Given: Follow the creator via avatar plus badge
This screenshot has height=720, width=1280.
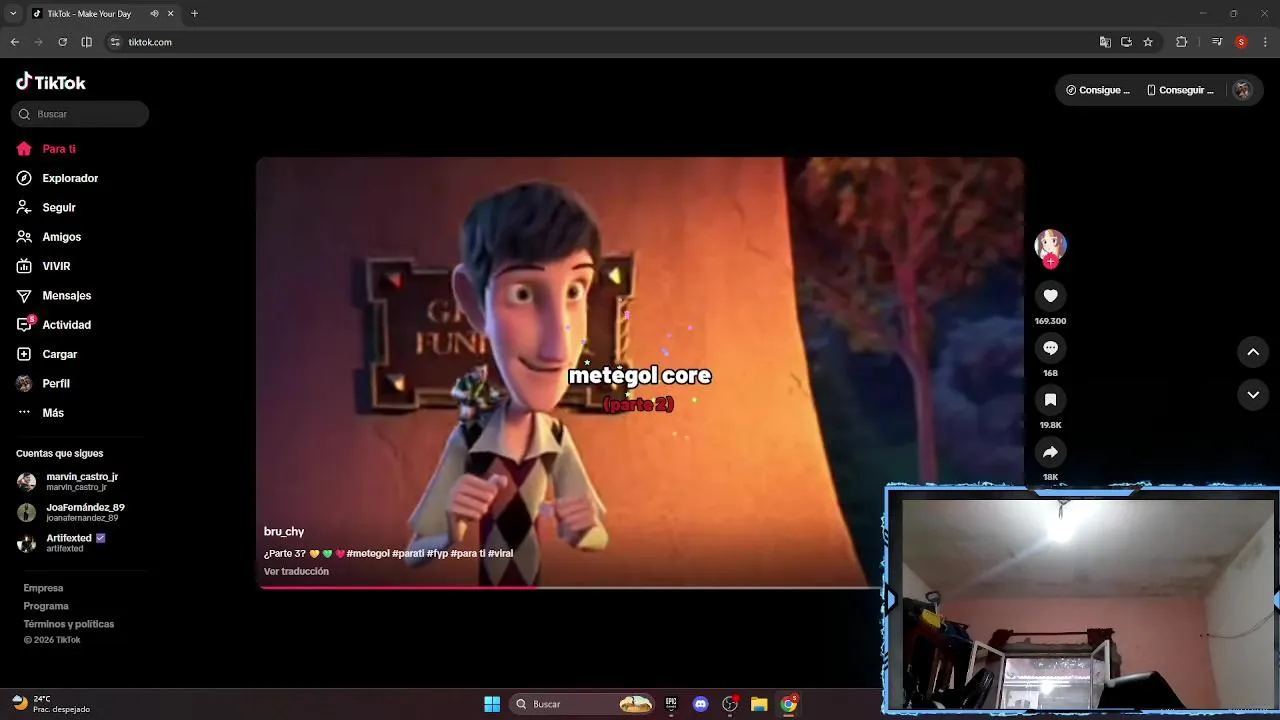Looking at the screenshot, I should pos(1050,262).
